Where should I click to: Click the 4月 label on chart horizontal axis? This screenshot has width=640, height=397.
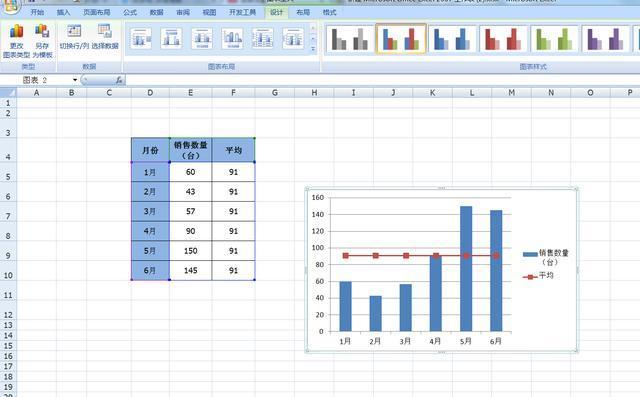point(435,341)
